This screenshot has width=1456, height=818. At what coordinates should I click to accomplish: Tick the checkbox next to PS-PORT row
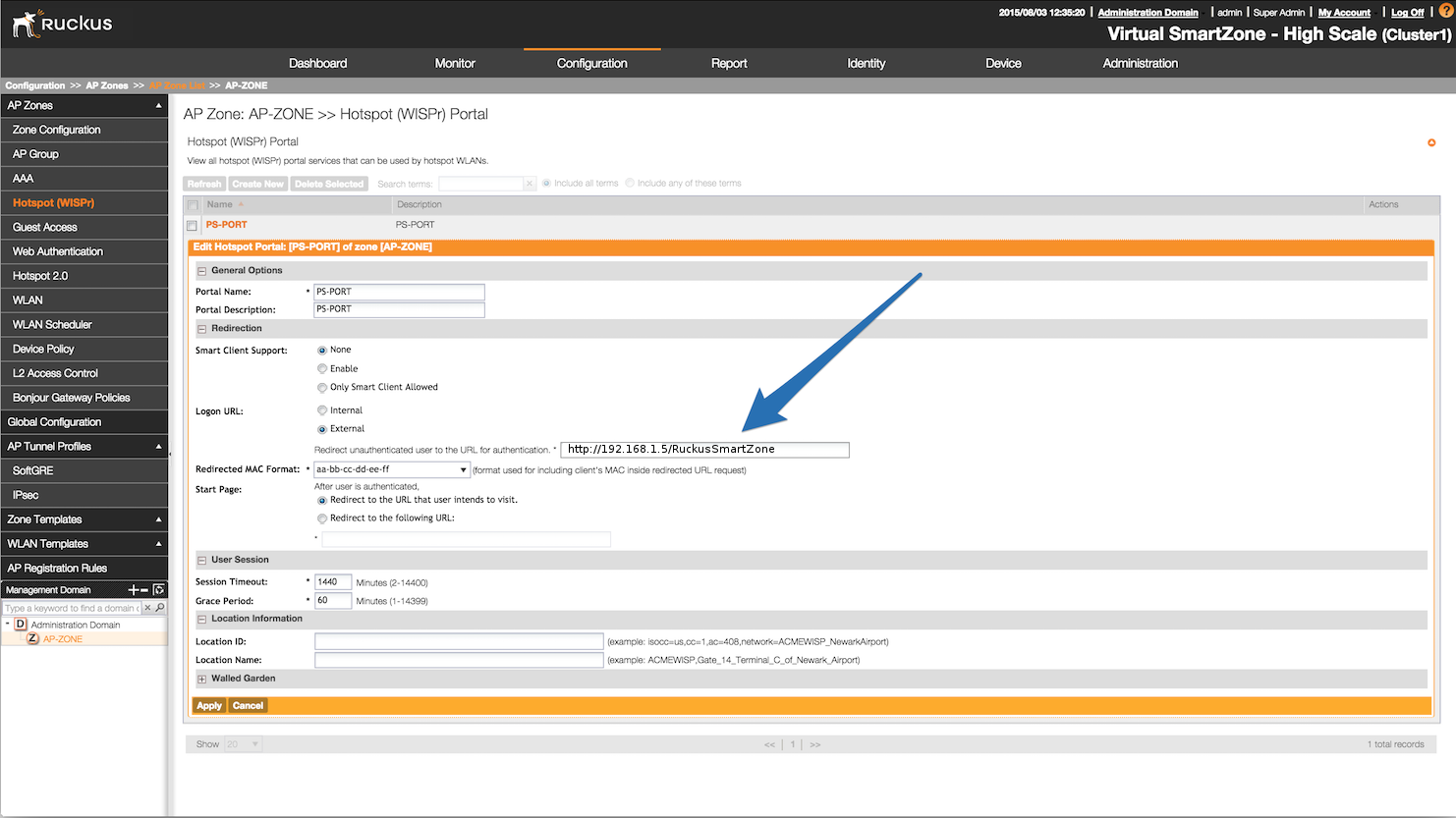tap(193, 225)
